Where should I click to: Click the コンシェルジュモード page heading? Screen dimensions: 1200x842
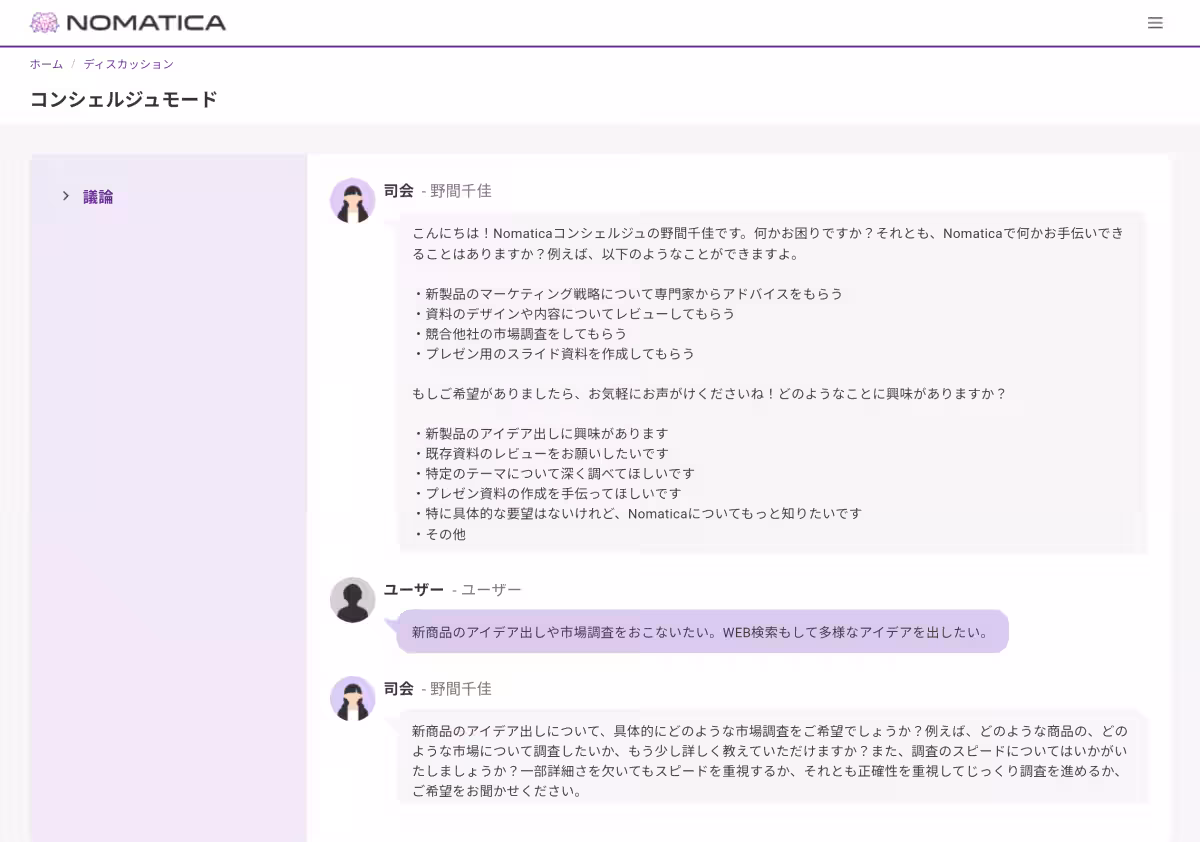click(122, 99)
